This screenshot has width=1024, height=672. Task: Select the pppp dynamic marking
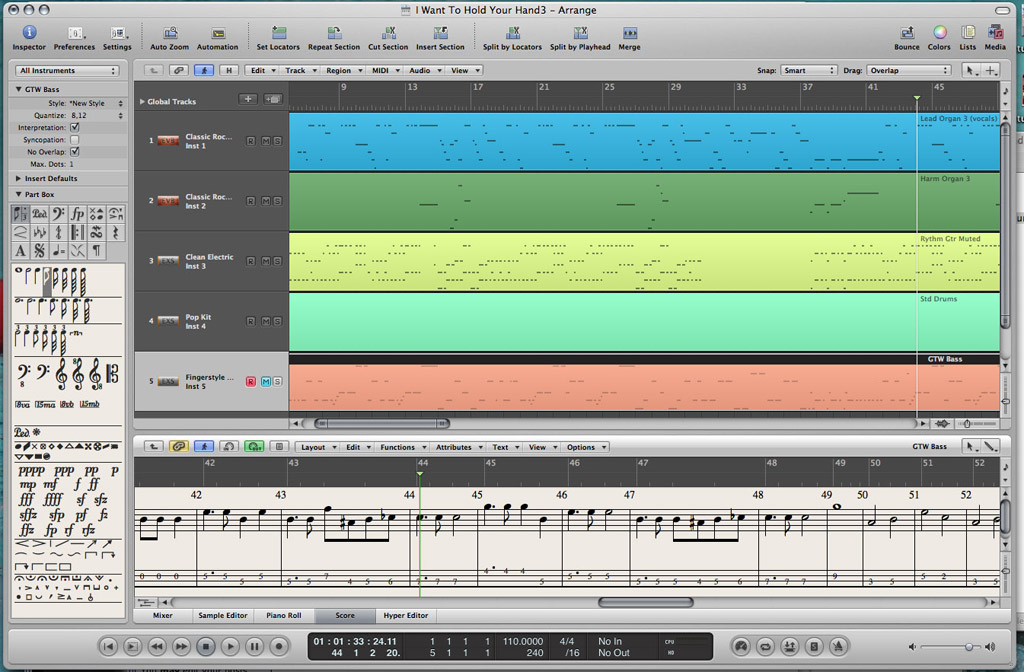(x=31, y=470)
